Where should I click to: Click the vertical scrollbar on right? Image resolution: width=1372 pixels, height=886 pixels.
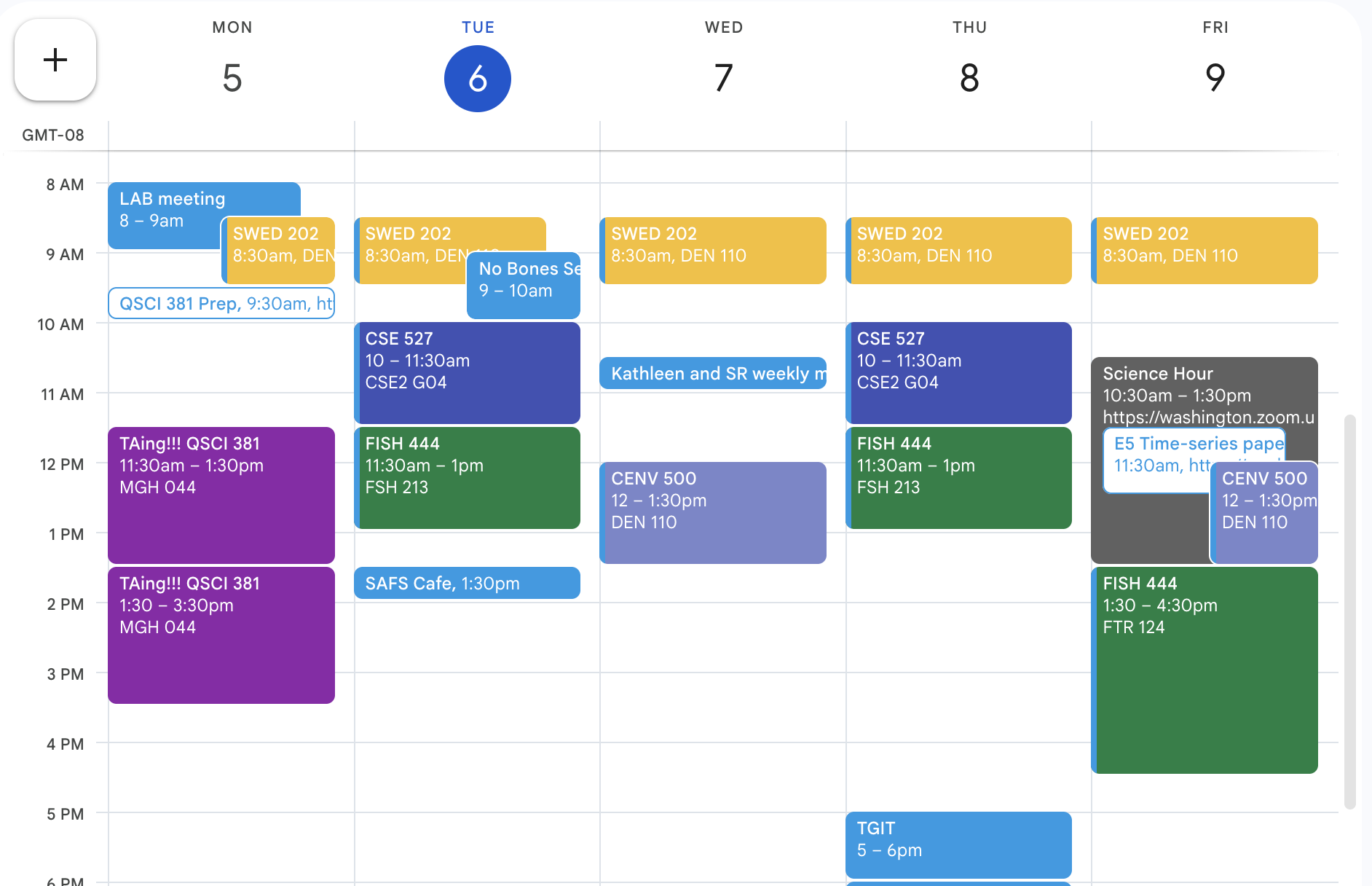tap(1349, 612)
